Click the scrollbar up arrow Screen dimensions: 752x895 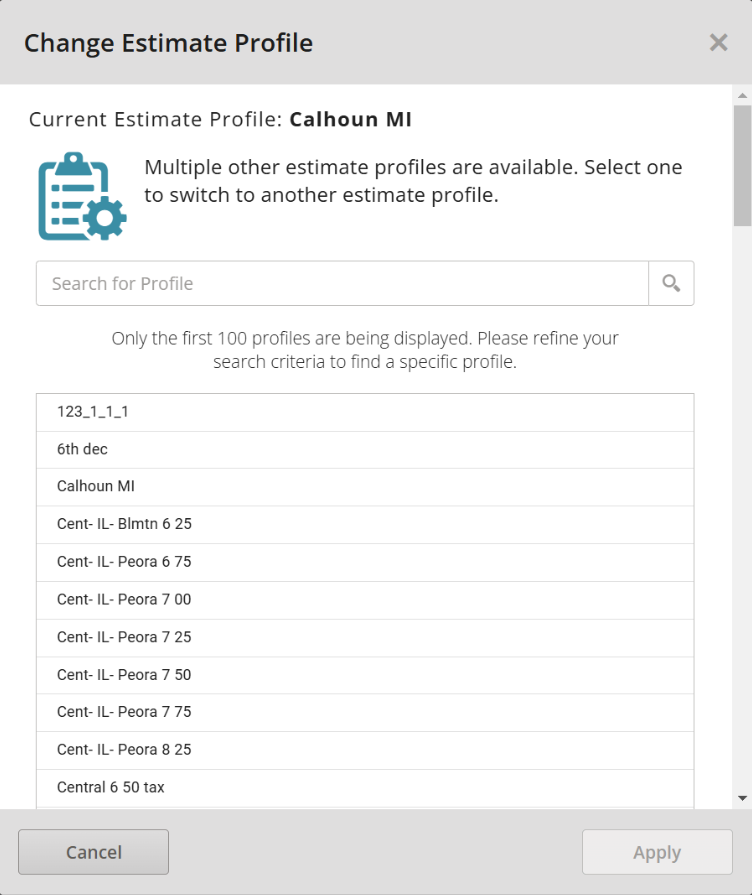[x=742, y=96]
